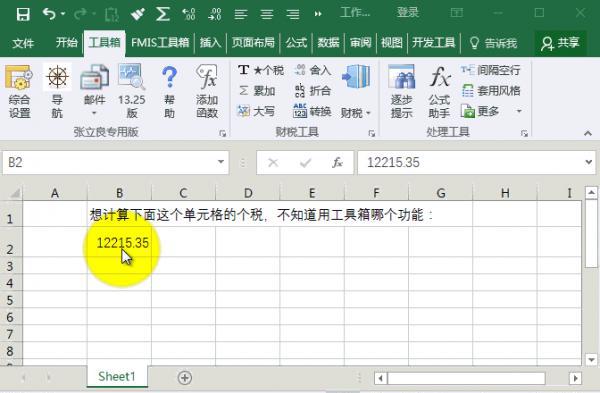This screenshot has width=600, height=393.
Task: Click the 大写 uppercase tool
Action: tap(256, 111)
